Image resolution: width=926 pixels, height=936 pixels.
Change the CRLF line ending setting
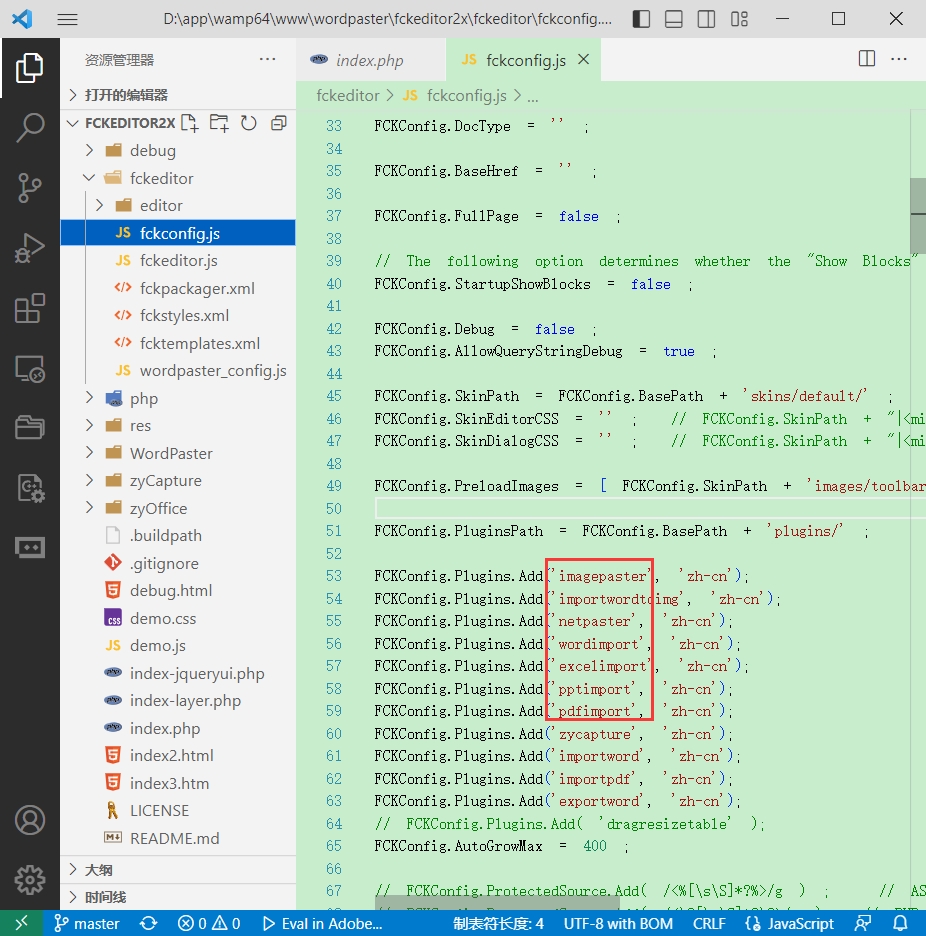[709, 924]
